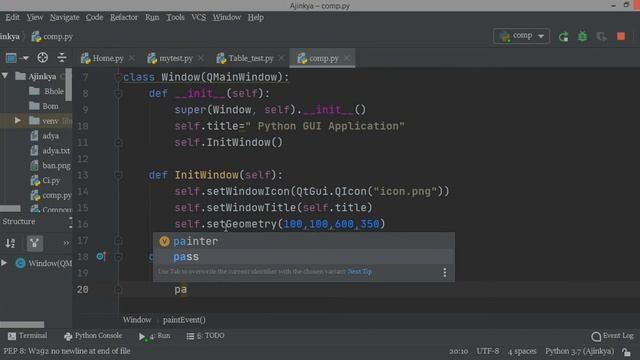
Task: Select Ci.py in project tree
Action: coord(45,180)
